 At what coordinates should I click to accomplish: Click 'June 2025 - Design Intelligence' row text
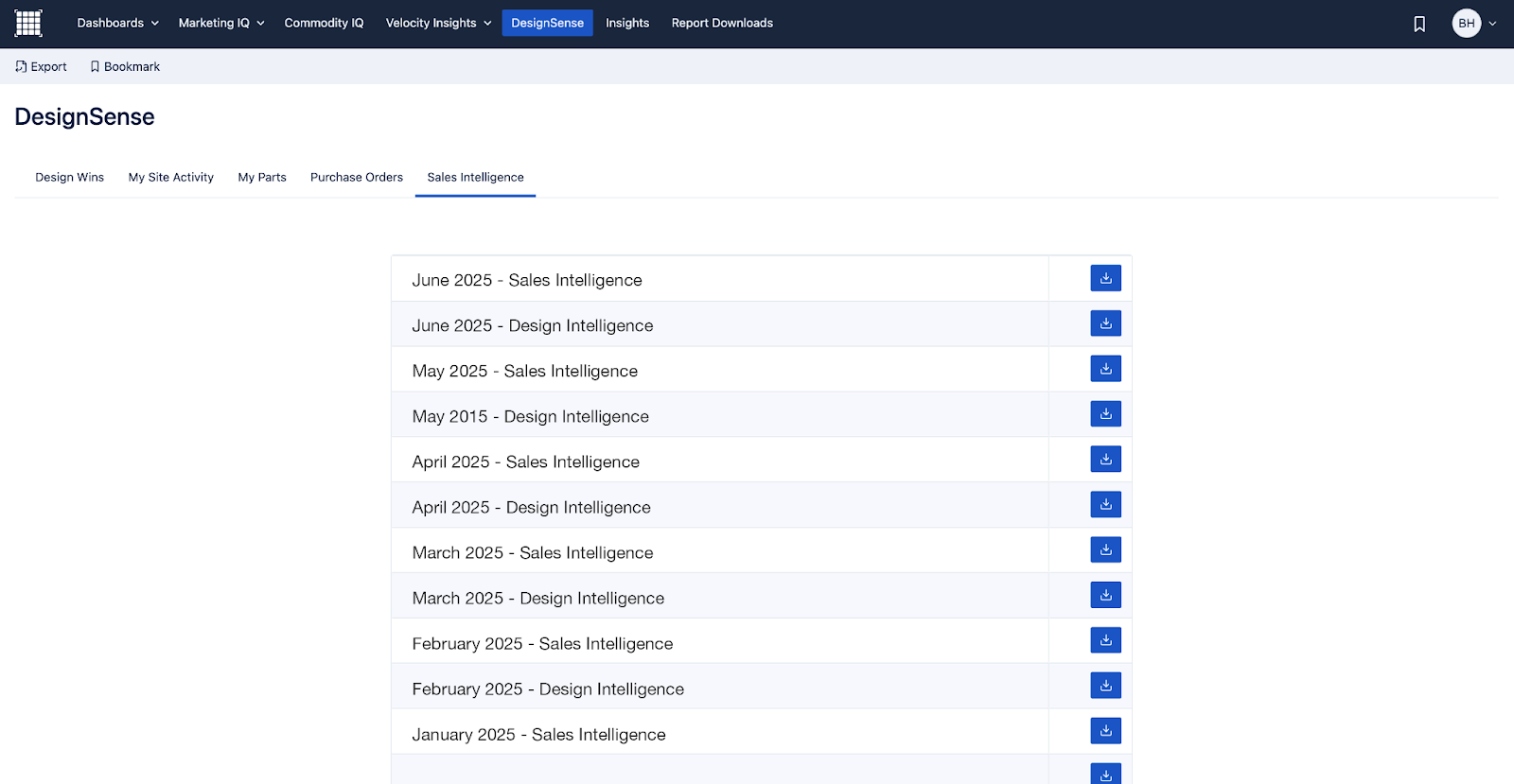coord(533,325)
